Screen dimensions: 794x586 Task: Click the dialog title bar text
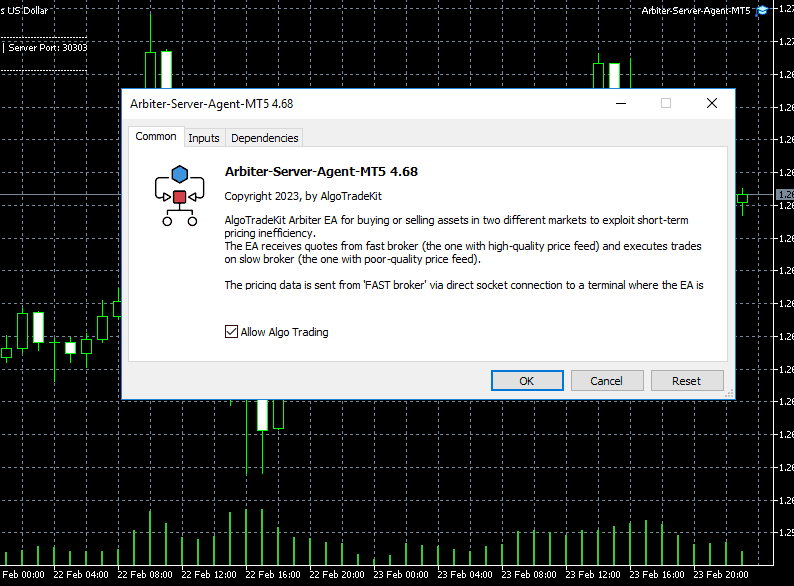211,103
